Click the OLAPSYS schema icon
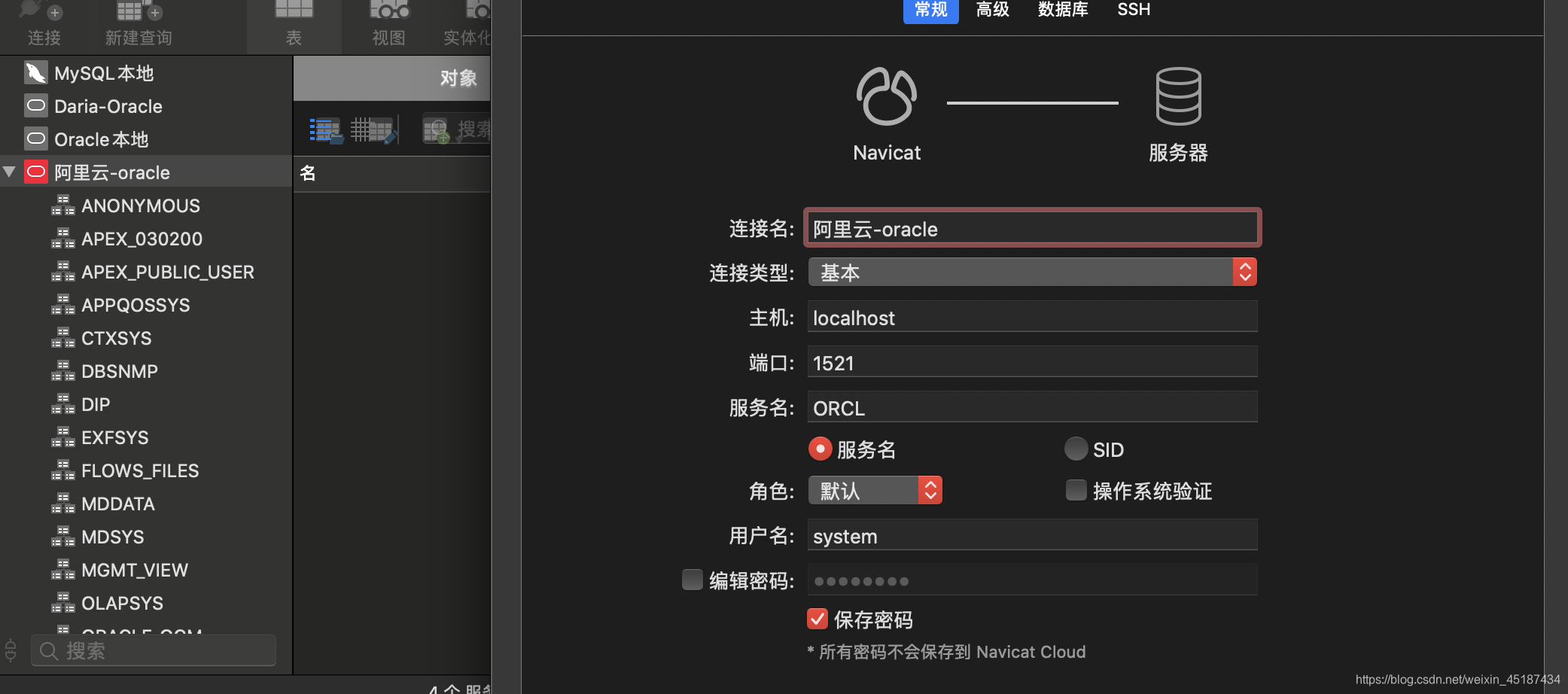The width and height of the screenshot is (1568, 694). [63, 603]
